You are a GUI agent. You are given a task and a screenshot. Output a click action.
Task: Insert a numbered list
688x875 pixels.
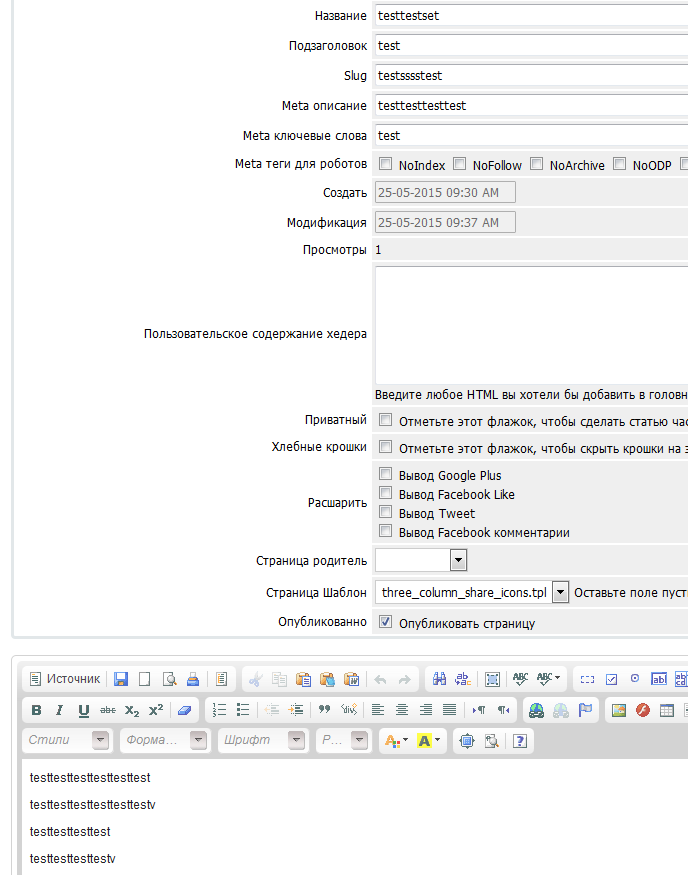220,710
